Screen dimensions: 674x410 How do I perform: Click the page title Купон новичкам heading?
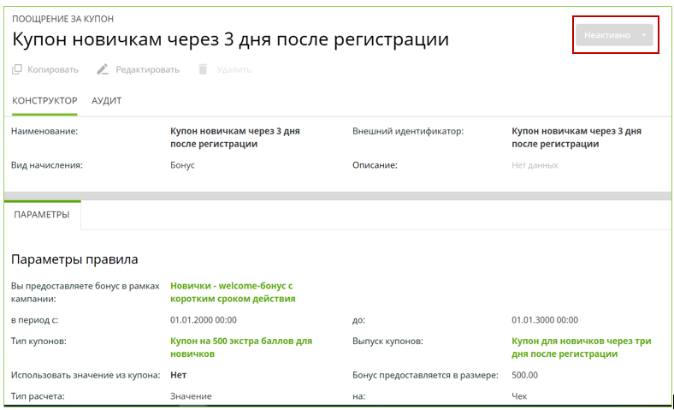pyautogui.click(x=230, y=40)
